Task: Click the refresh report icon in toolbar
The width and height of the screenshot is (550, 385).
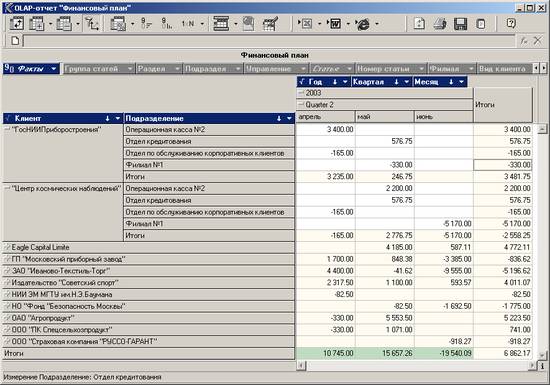Action: tap(16, 23)
